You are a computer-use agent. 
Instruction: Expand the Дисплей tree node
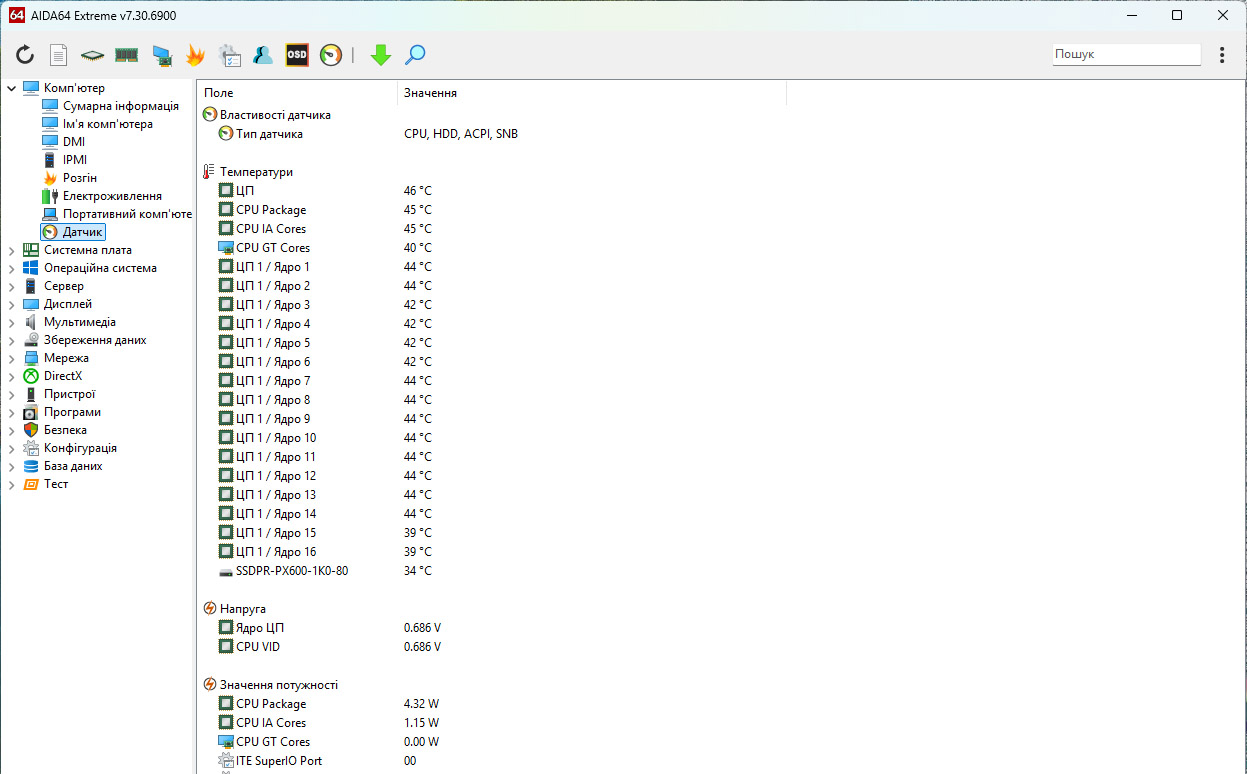11,304
